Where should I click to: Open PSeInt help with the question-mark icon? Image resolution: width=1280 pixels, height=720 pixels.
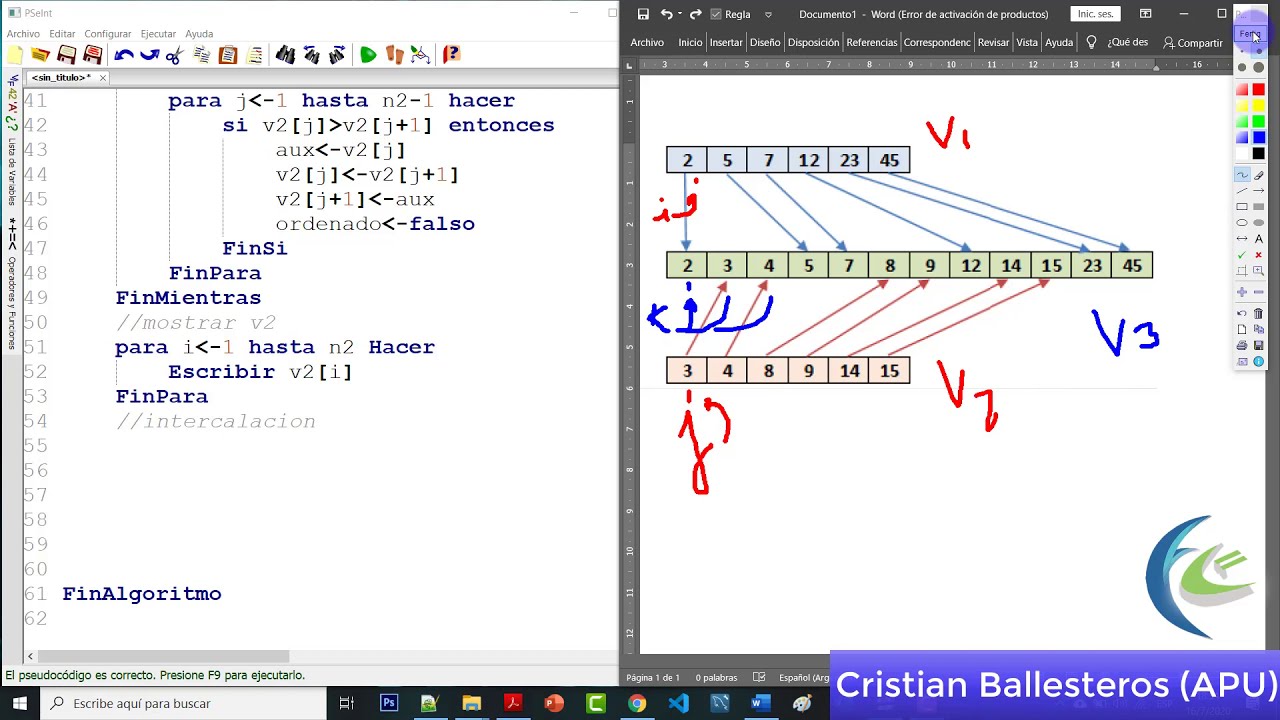(451, 55)
